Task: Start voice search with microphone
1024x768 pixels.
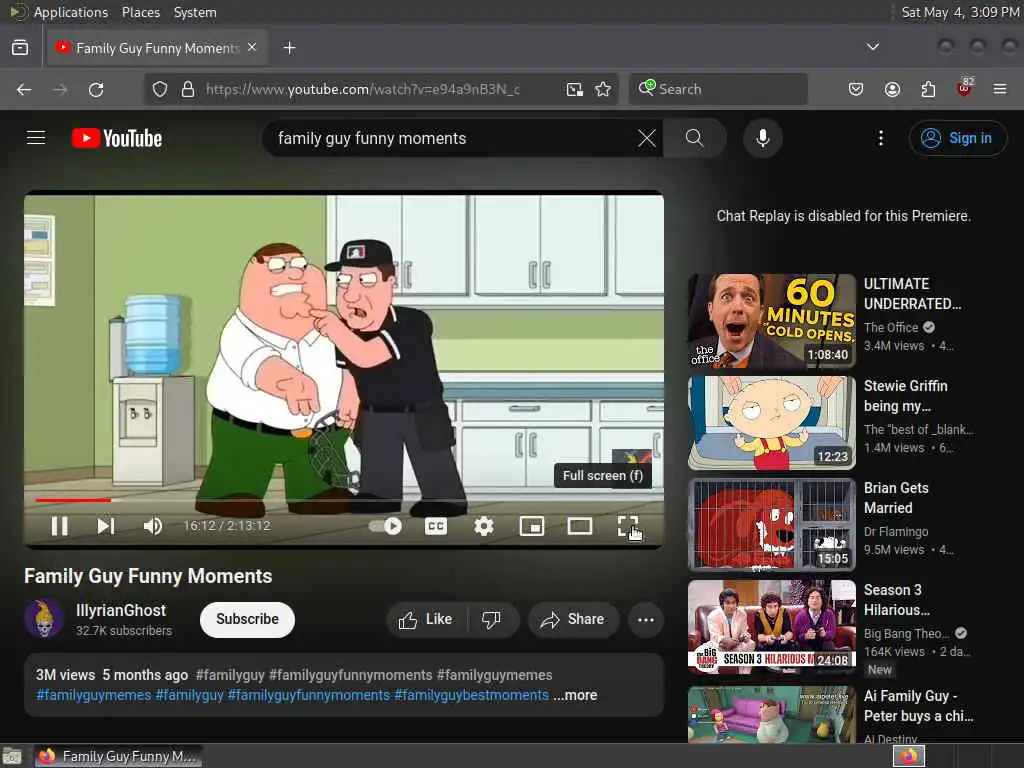Action: pos(763,138)
